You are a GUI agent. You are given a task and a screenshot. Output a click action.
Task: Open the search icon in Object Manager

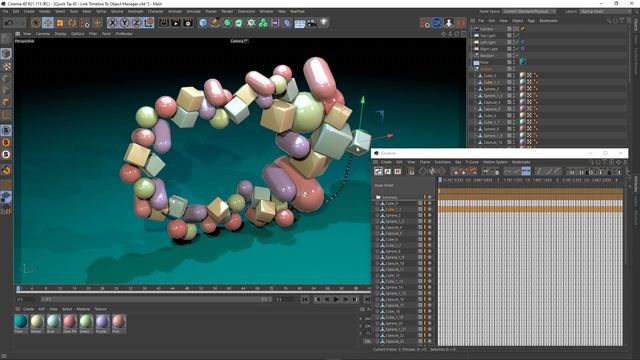pyautogui.click(x=609, y=20)
